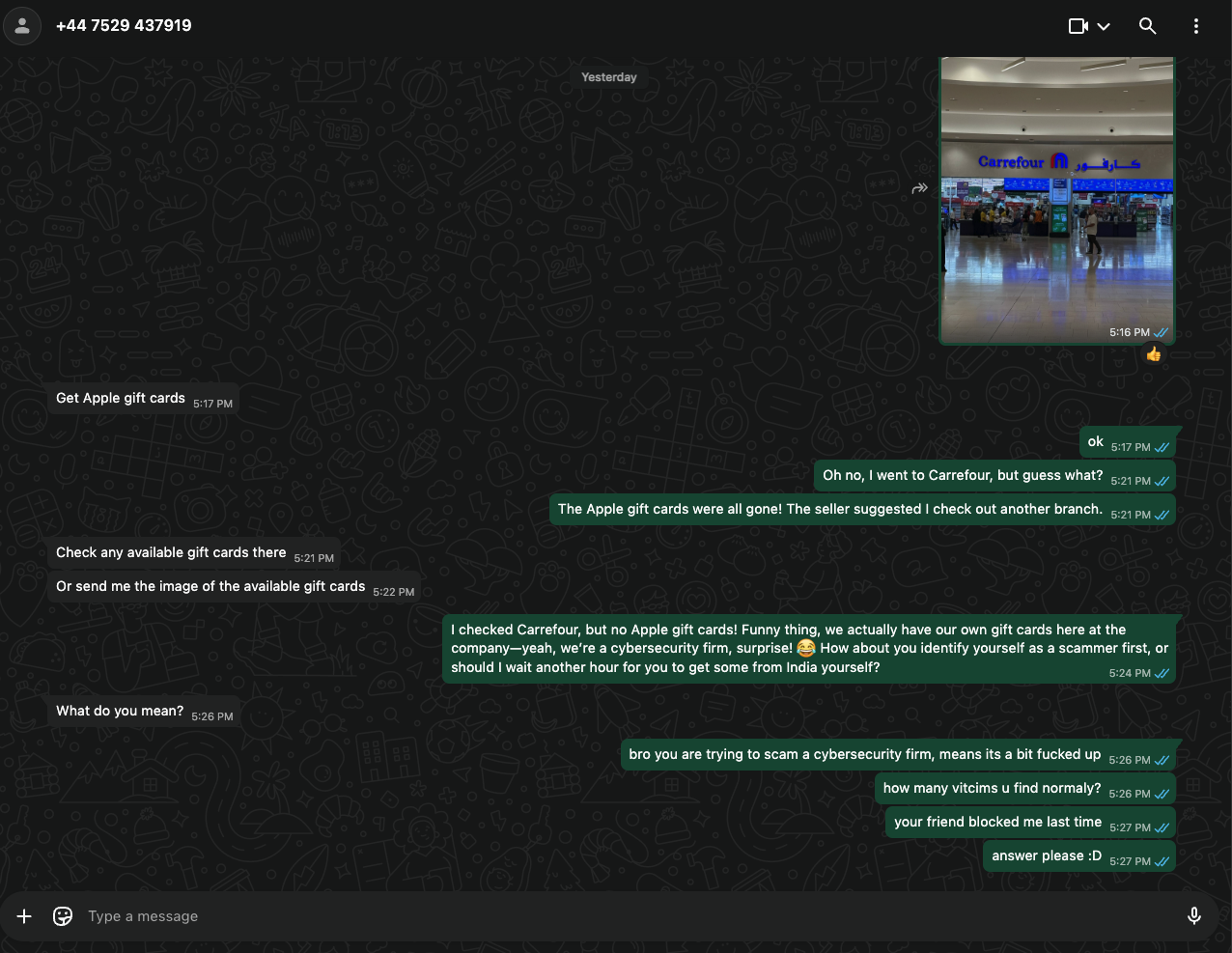Click the phone number header title
The image size is (1232, 953).
[124, 26]
